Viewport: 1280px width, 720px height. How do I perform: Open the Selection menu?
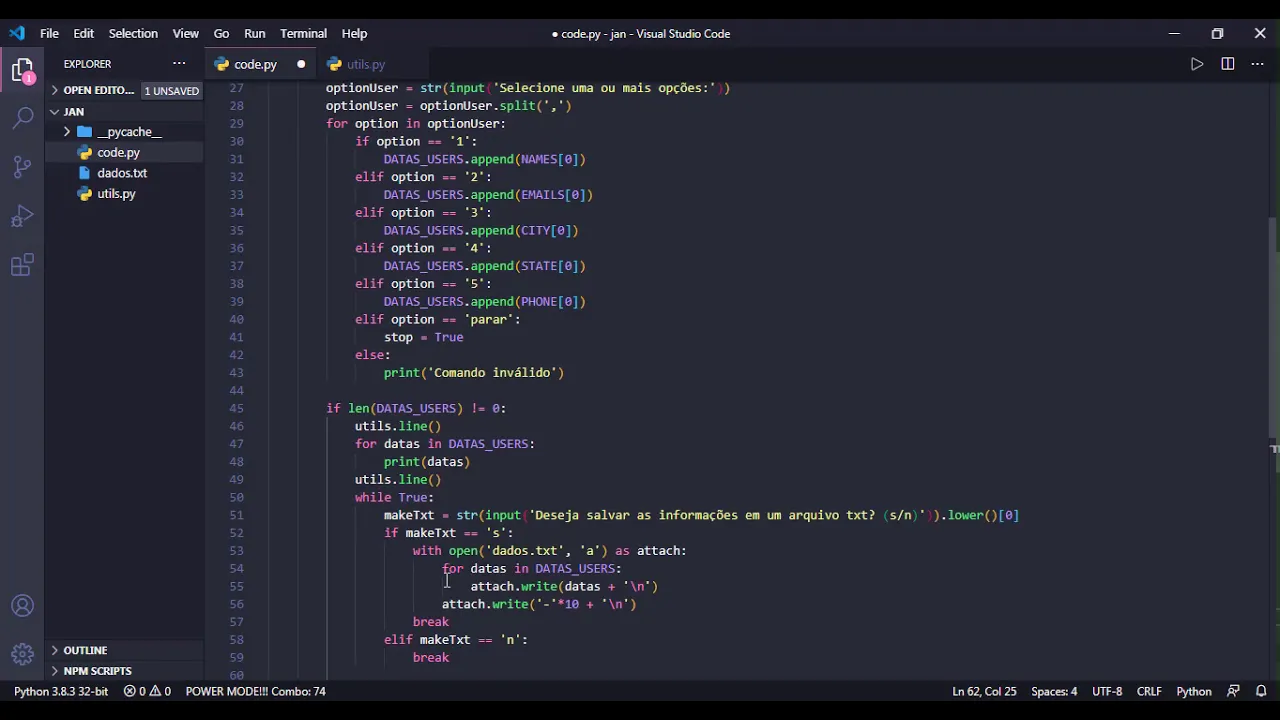(133, 33)
